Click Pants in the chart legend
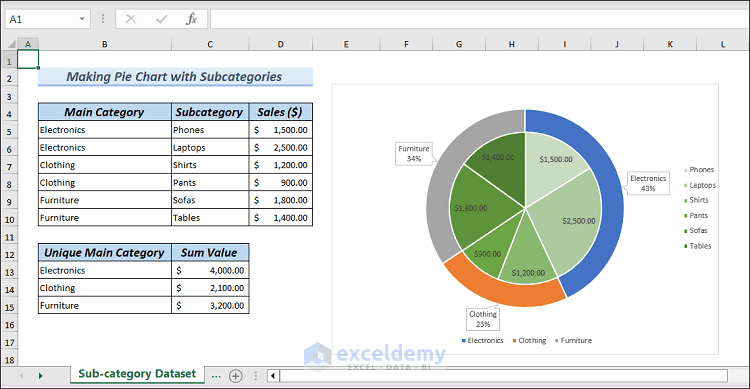 pos(696,215)
